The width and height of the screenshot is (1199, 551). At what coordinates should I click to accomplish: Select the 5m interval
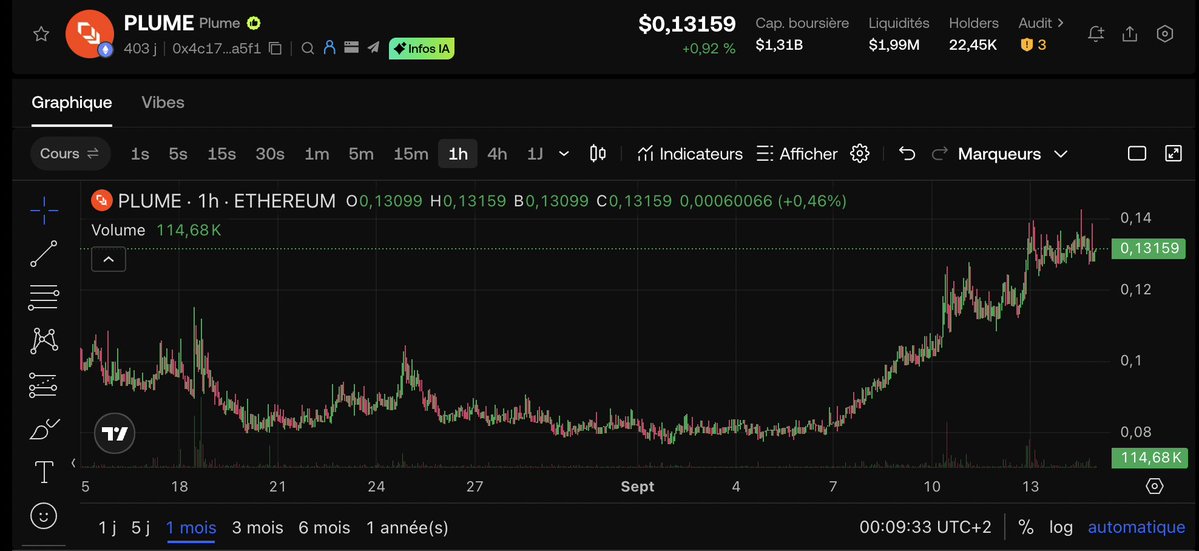click(361, 154)
